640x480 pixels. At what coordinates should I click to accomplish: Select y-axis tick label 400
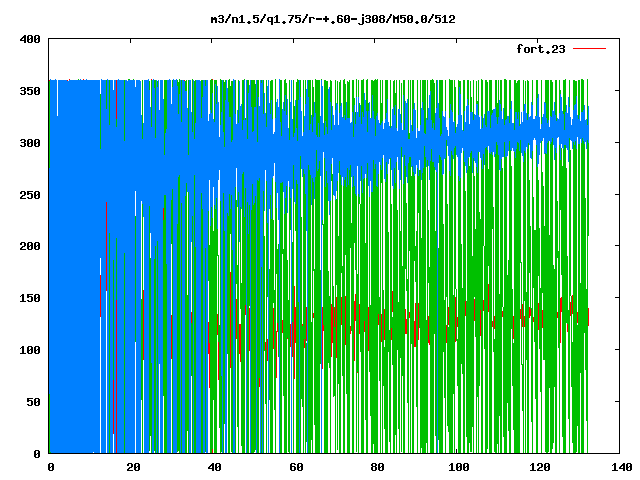click(30, 40)
